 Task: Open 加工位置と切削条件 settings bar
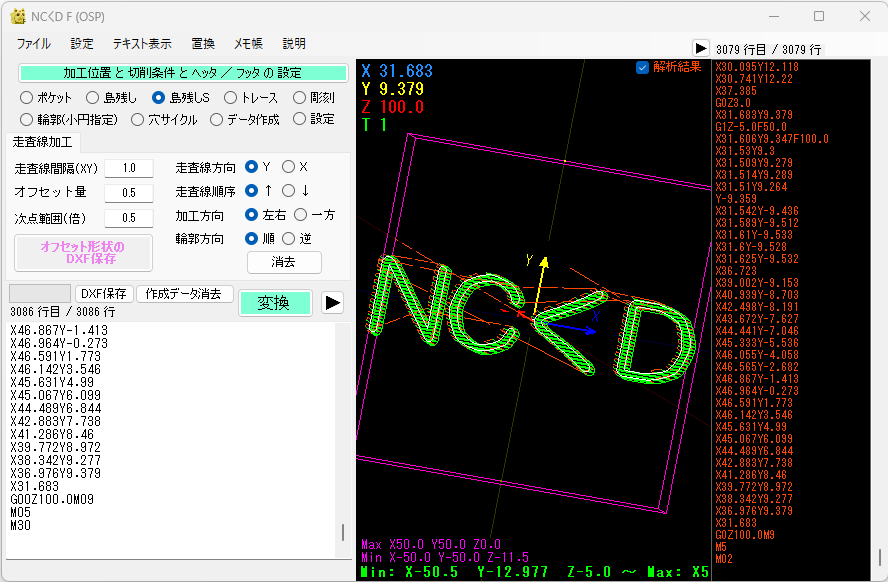[x=183, y=73]
